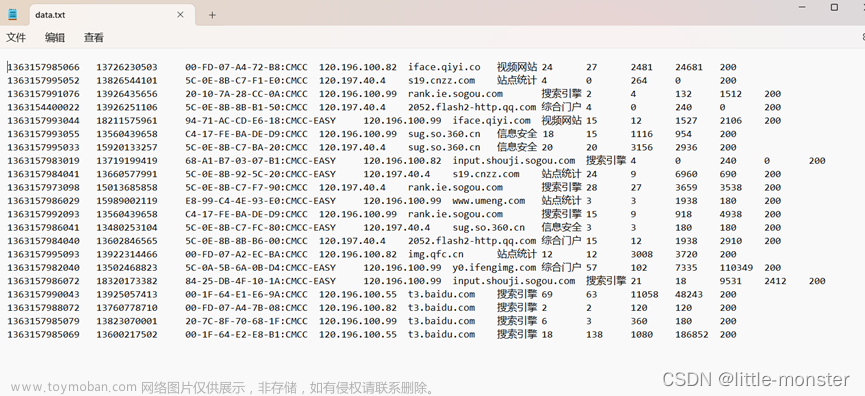The height and width of the screenshot is (396, 865).
Task: Click phone number 13823070001
Action: tap(127, 321)
